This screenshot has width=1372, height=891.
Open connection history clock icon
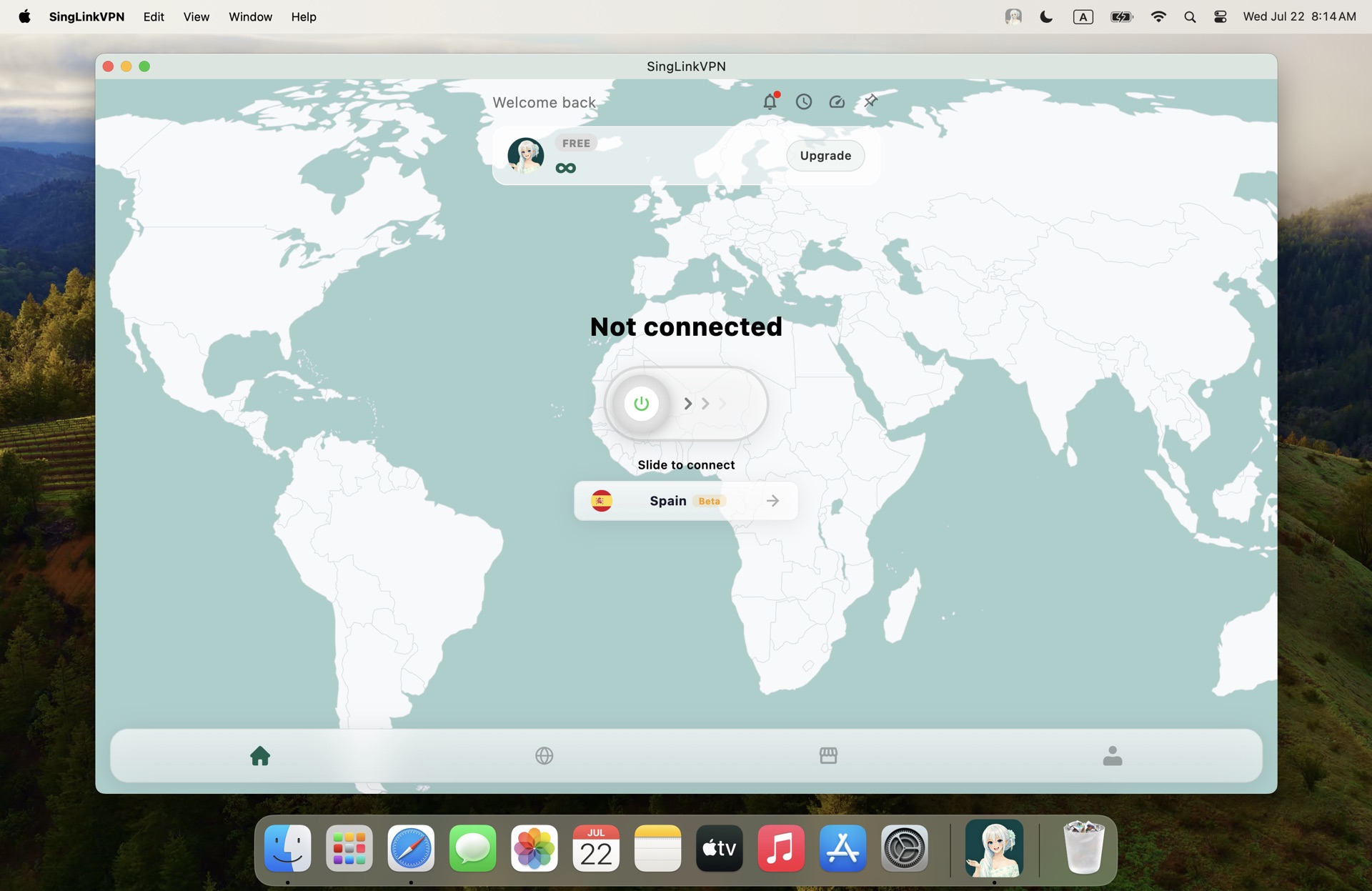[804, 101]
